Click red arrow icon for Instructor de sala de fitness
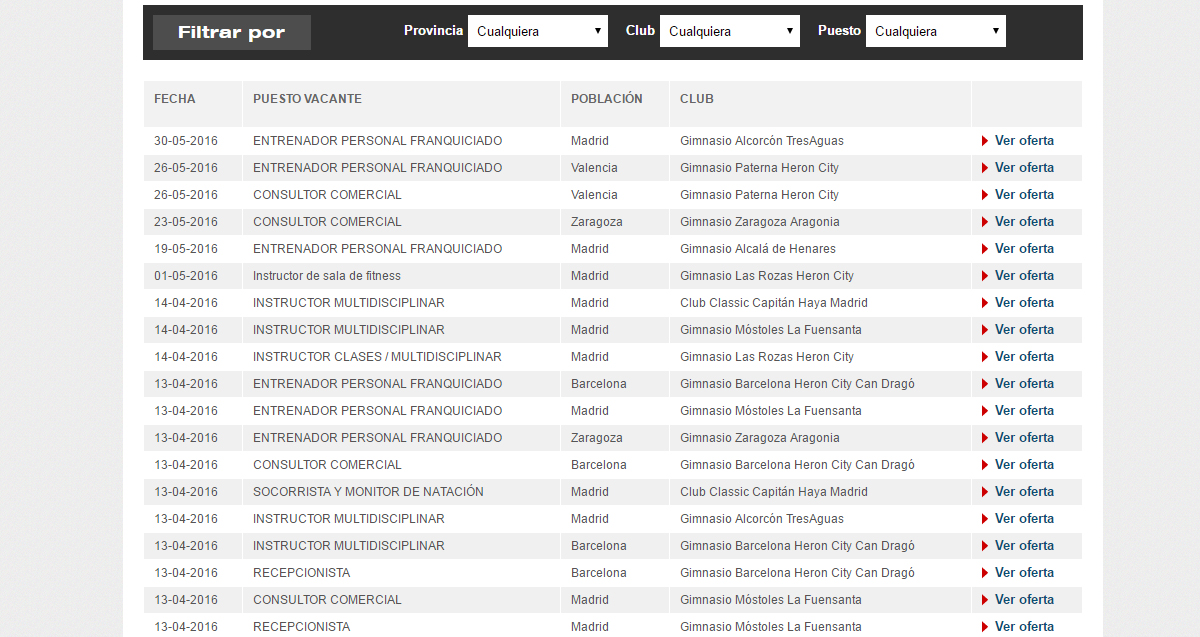This screenshot has height=637, width=1200. 985,276
